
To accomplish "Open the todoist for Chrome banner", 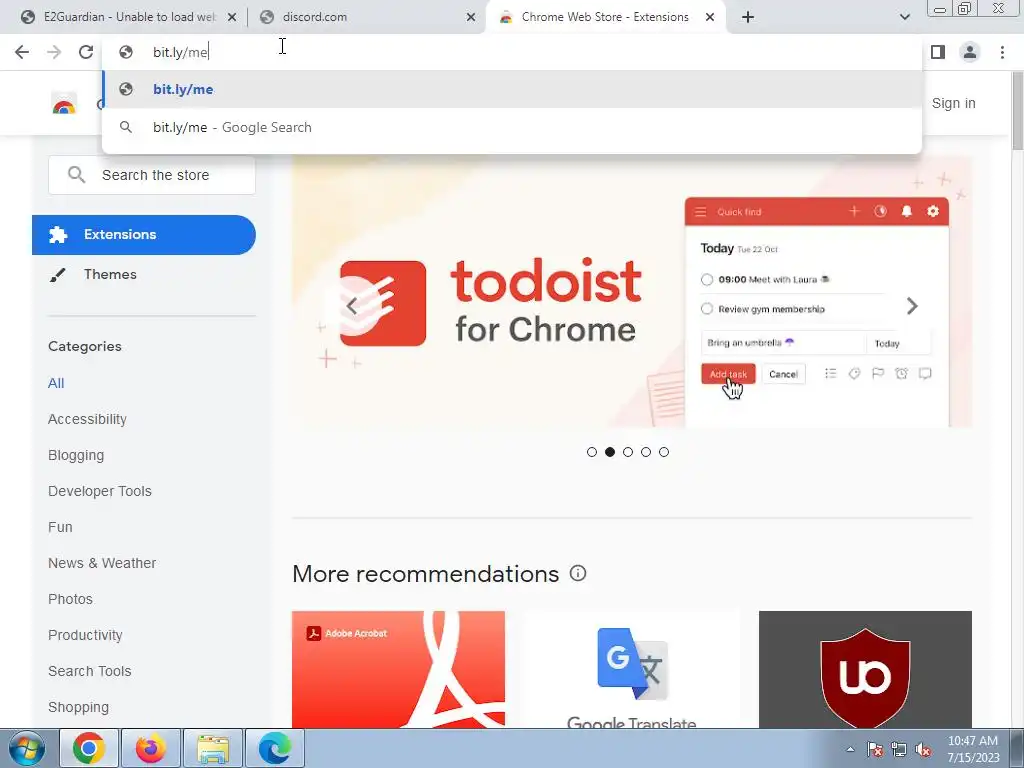I will click(x=632, y=291).
